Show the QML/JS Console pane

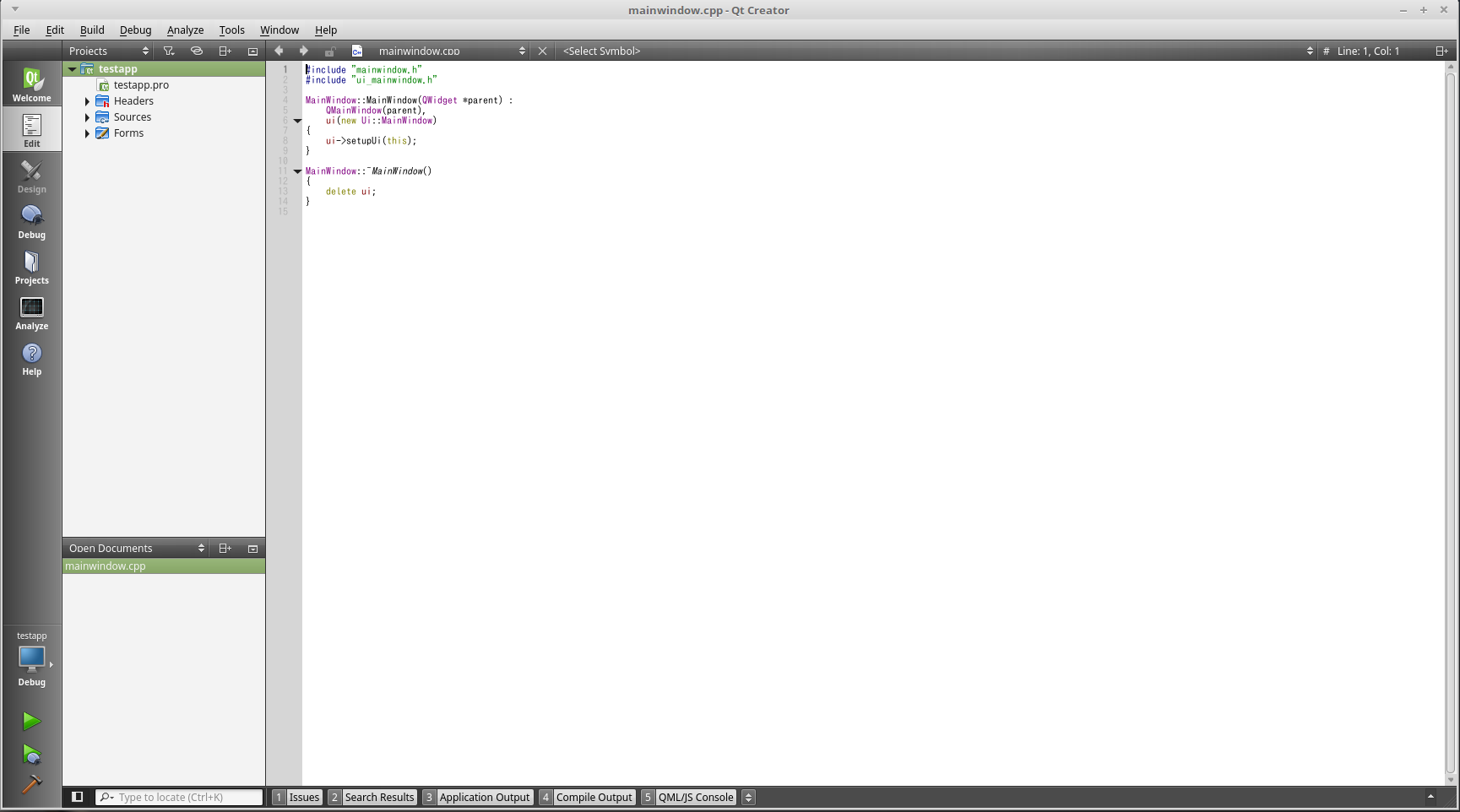click(x=689, y=797)
